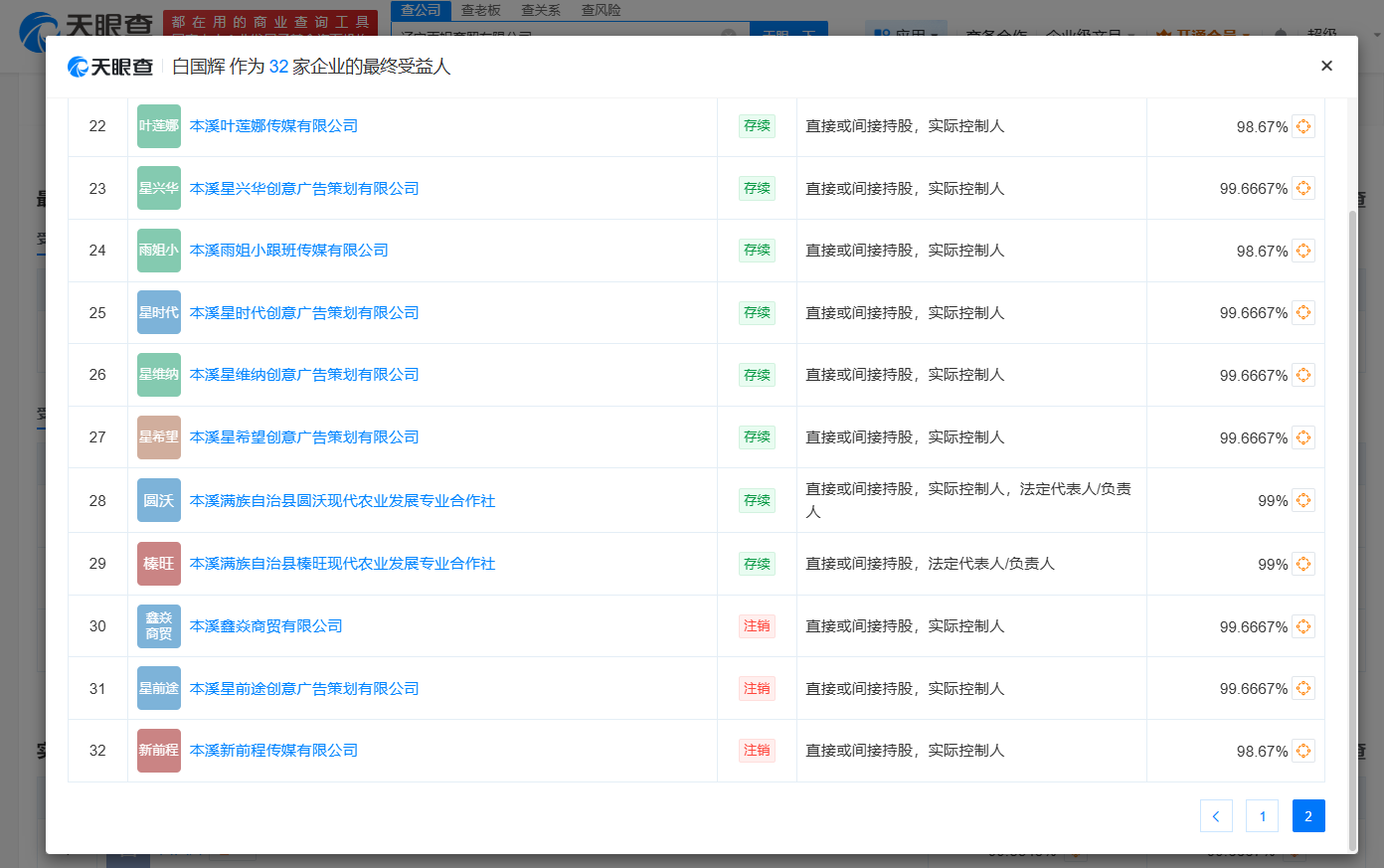The height and width of the screenshot is (868, 1384).
Task: Open equity chart icon for 本溪星前途创意广告策划有限公司
Action: pos(1303,688)
